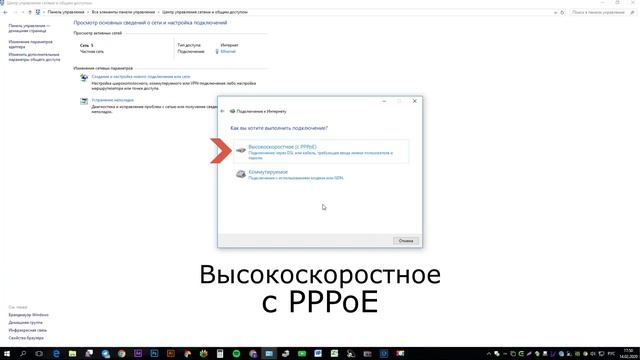
Task: Open Spotify from the taskbar
Action: point(236,353)
